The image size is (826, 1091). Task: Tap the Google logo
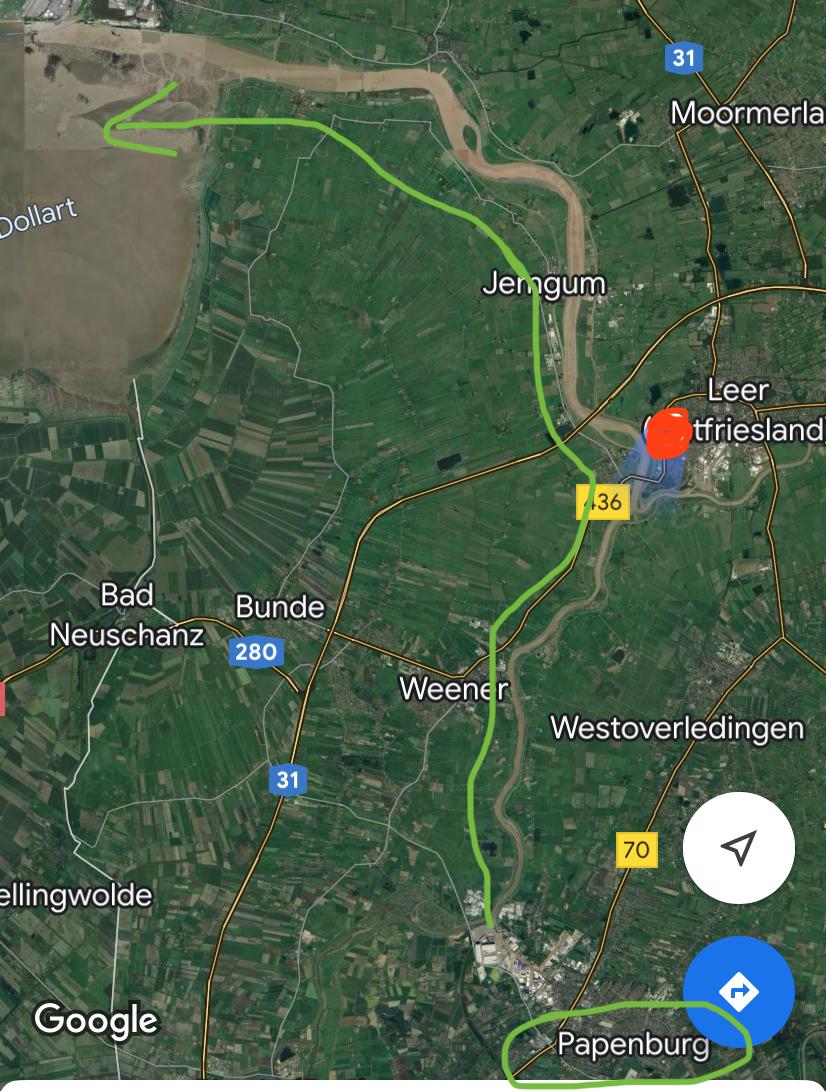point(97,1021)
